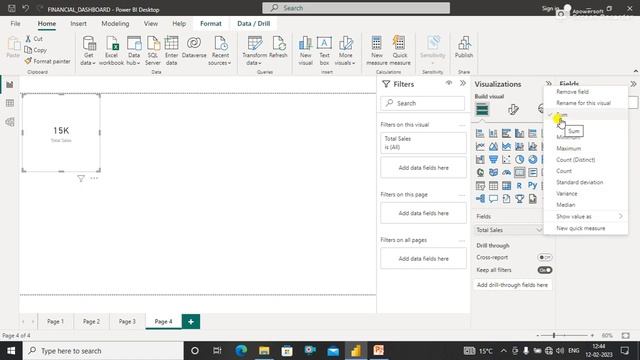Open the Get data dropdown
The height and width of the screenshot is (360, 640).
88,51
